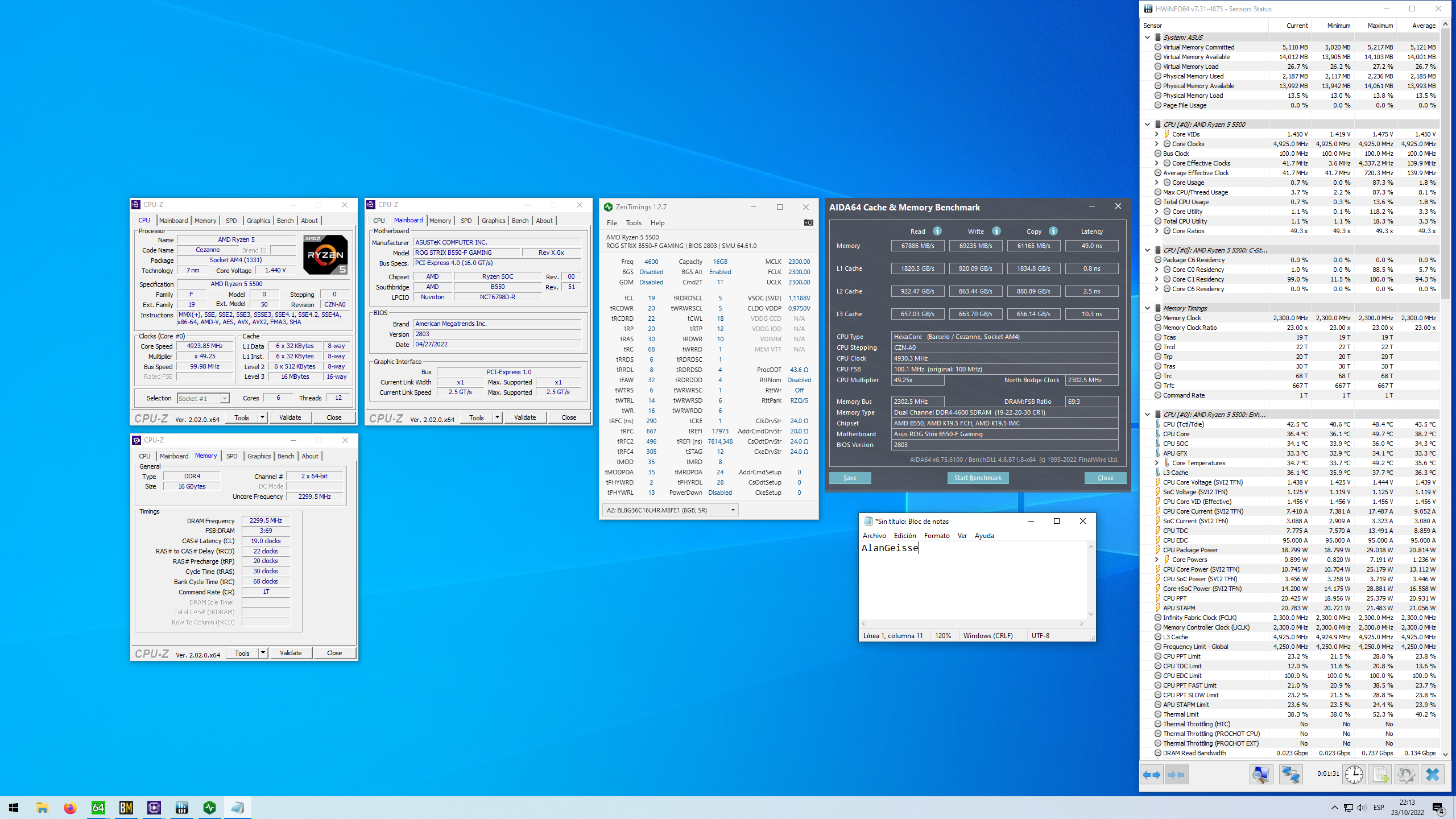Open HWiNFO remote network computers icon

[x=1290, y=775]
